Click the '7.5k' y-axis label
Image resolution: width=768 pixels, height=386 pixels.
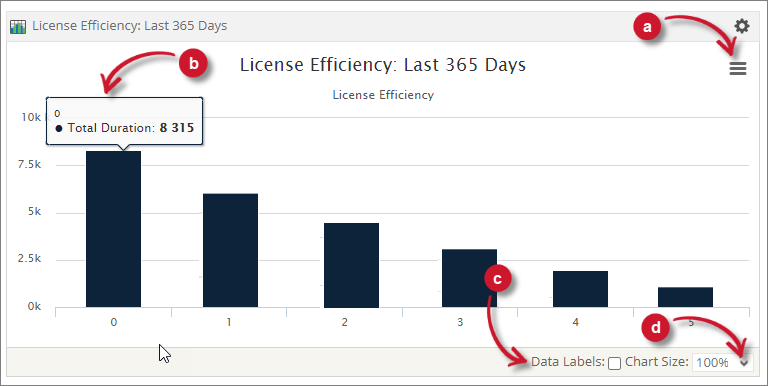point(29,165)
